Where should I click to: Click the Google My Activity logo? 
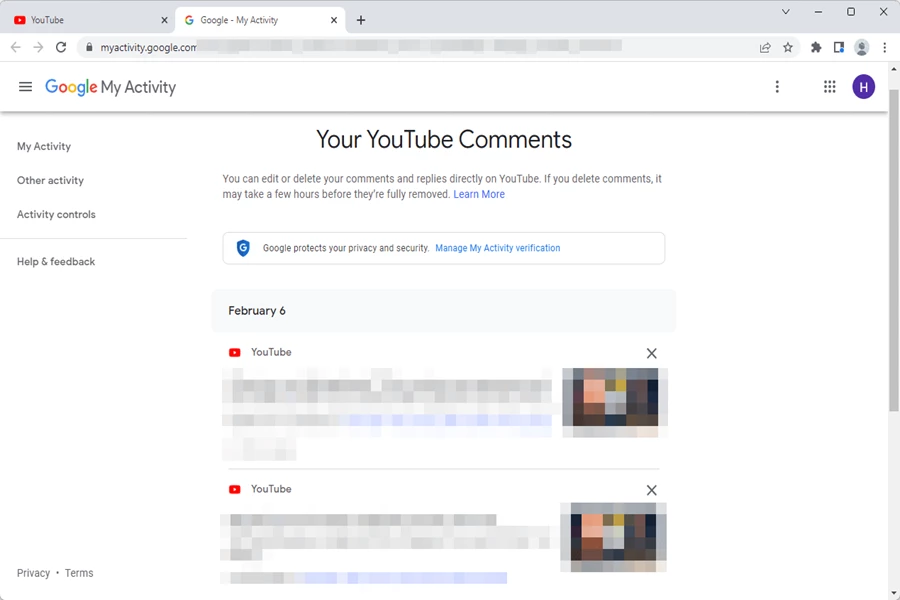click(x=110, y=87)
